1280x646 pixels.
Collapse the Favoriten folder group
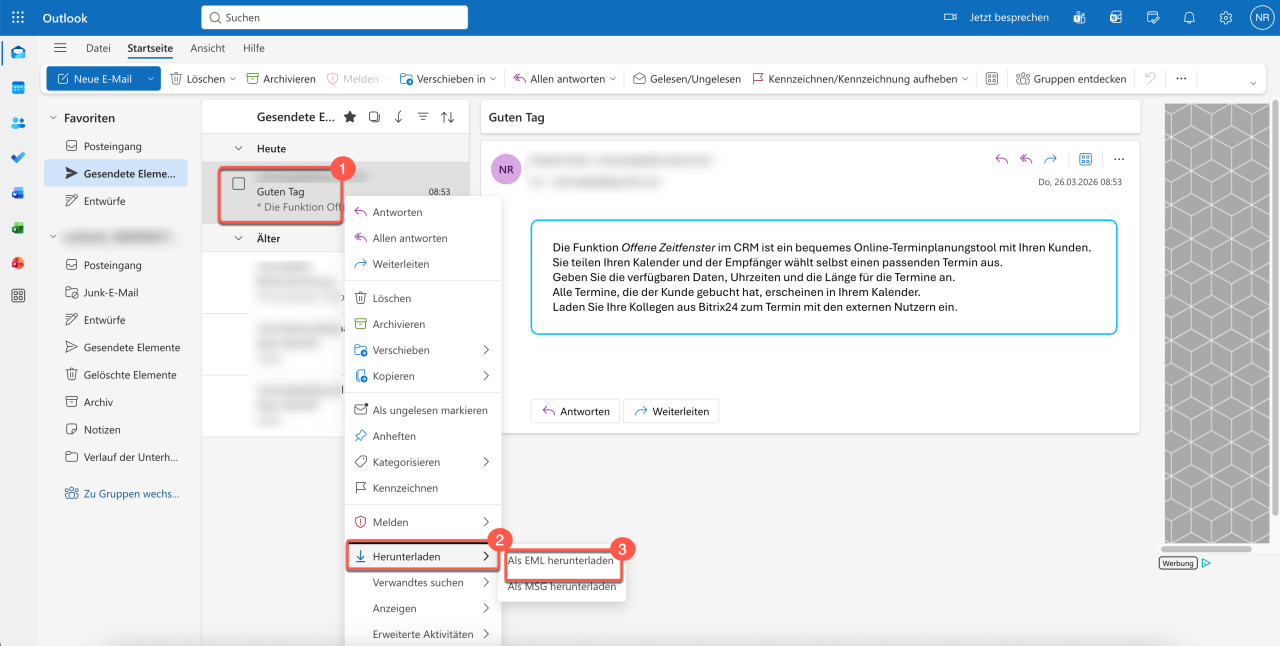(53, 118)
